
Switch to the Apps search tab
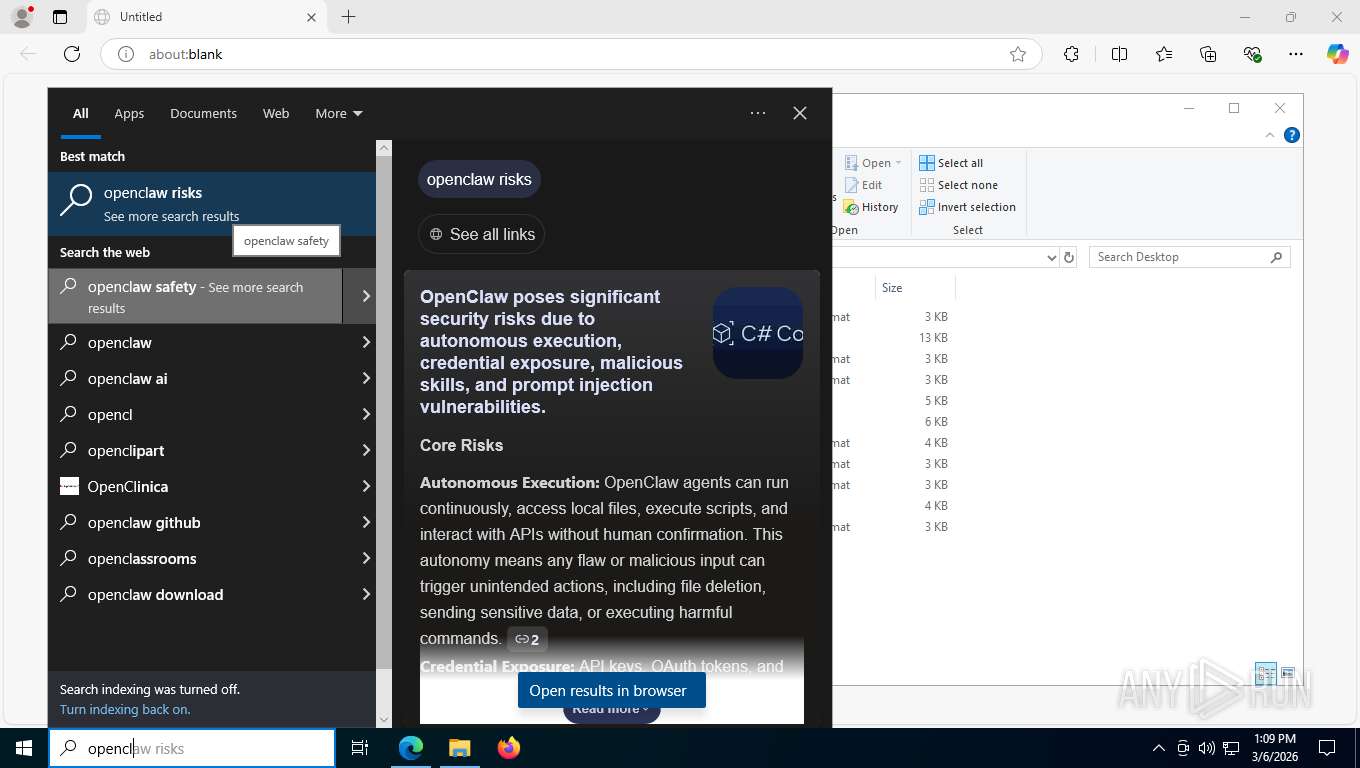[129, 113]
